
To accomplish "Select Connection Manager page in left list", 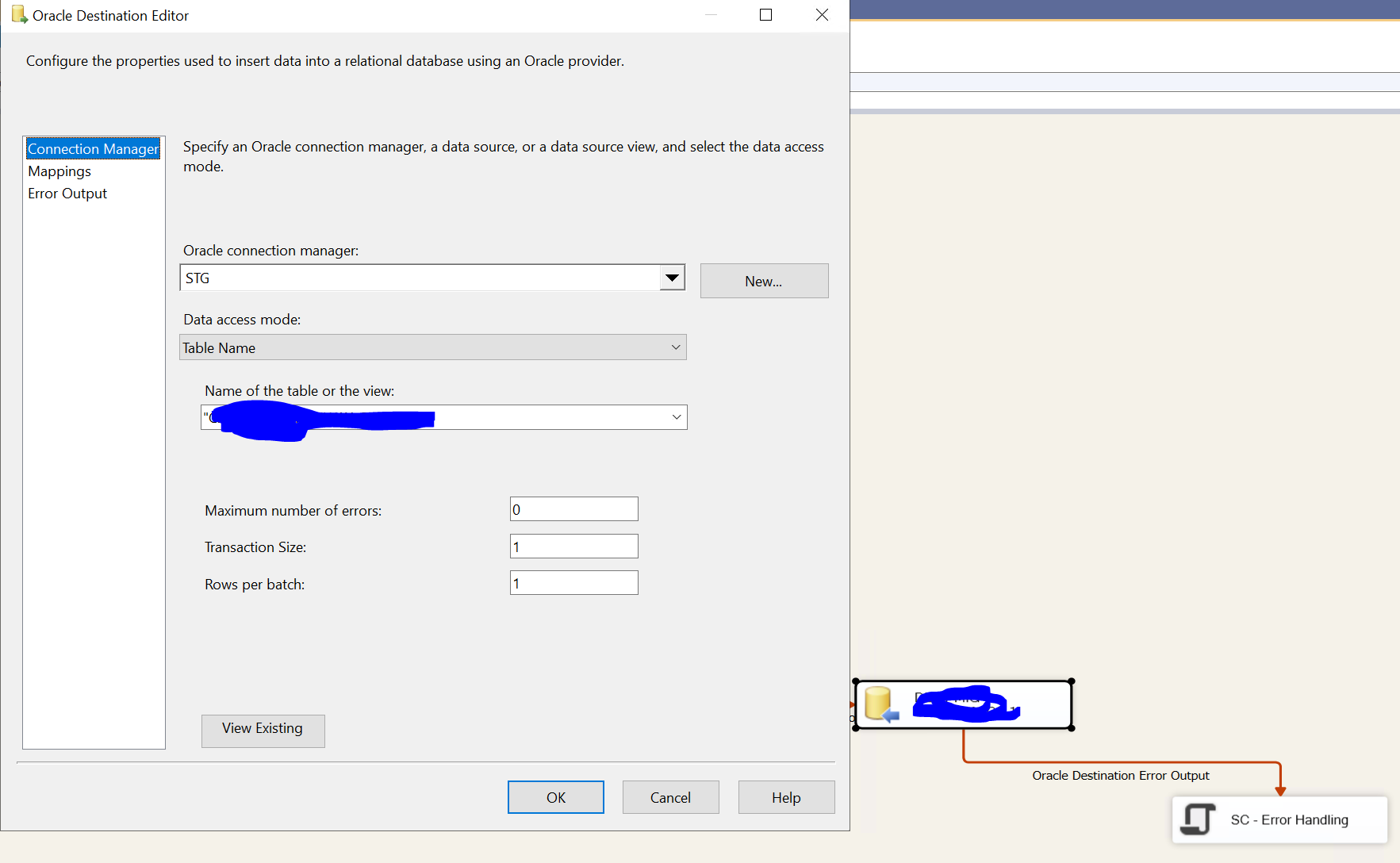I will coord(94,148).
